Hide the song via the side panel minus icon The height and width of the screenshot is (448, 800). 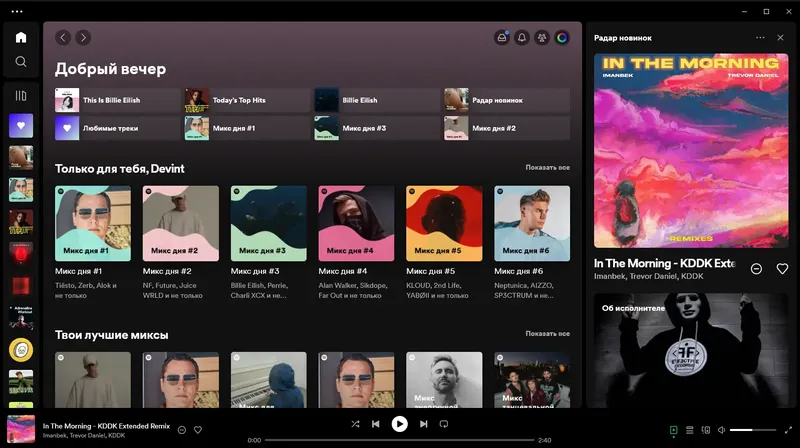(756, 269)
